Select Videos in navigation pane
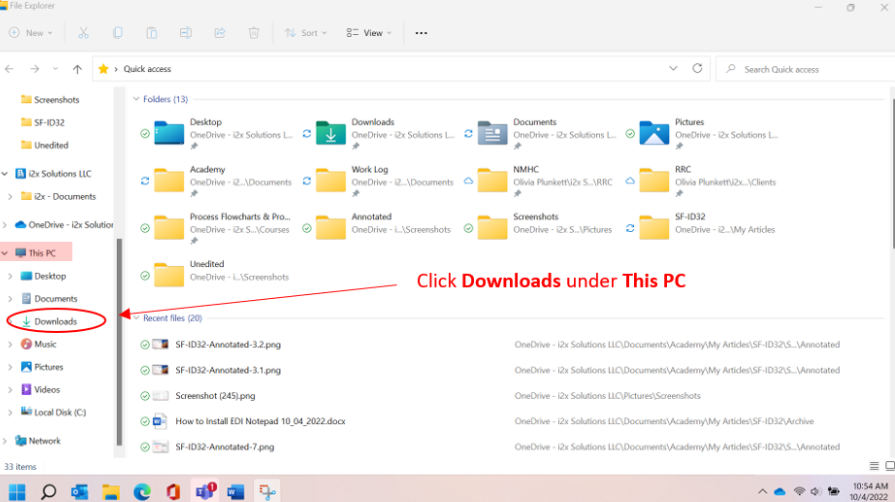 47,389
